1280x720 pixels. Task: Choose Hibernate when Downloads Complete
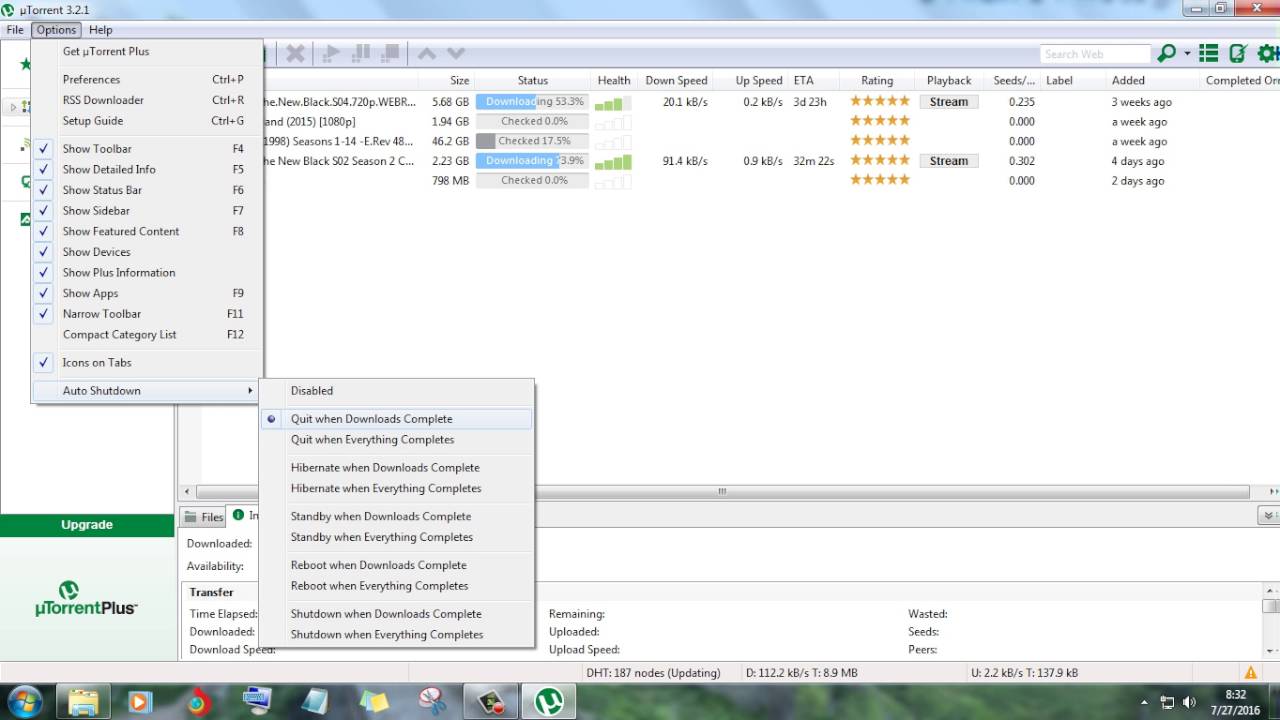pos(396,468)
